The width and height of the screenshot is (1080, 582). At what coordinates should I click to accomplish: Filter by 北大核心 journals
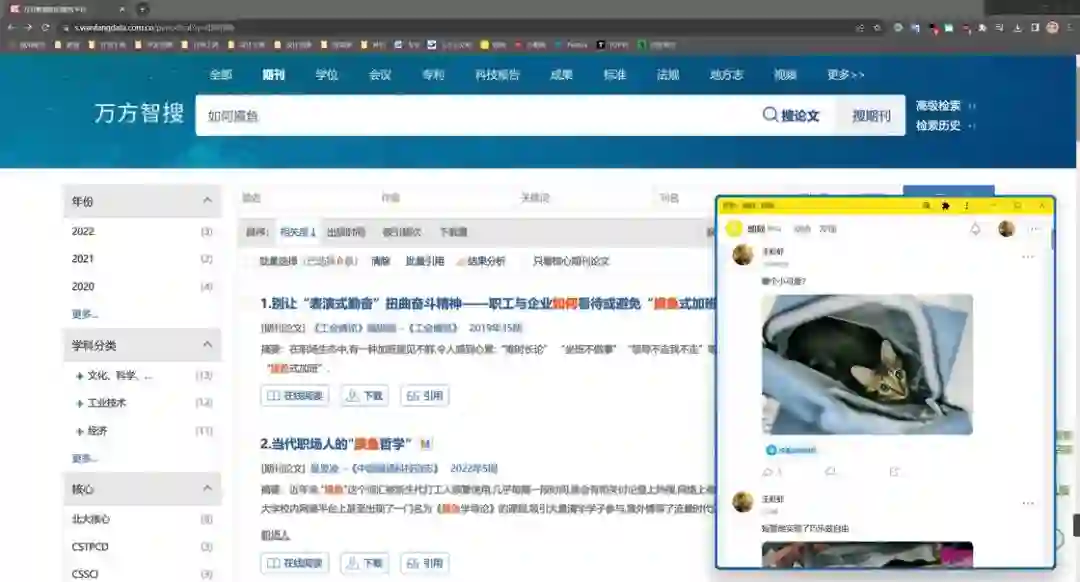[x=91, y=519]
